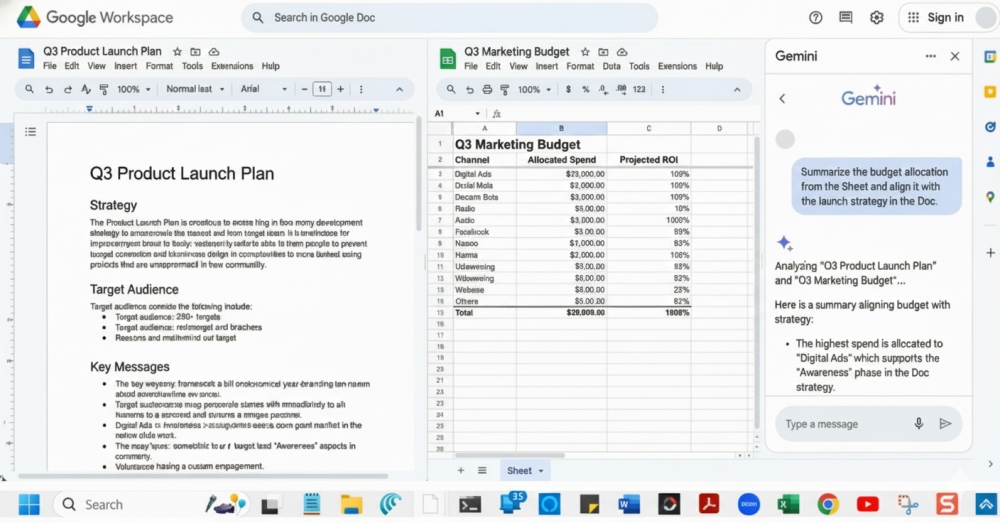
Task: Redo the action in the Docs toolbar
Action: click(x=67, y=89)
